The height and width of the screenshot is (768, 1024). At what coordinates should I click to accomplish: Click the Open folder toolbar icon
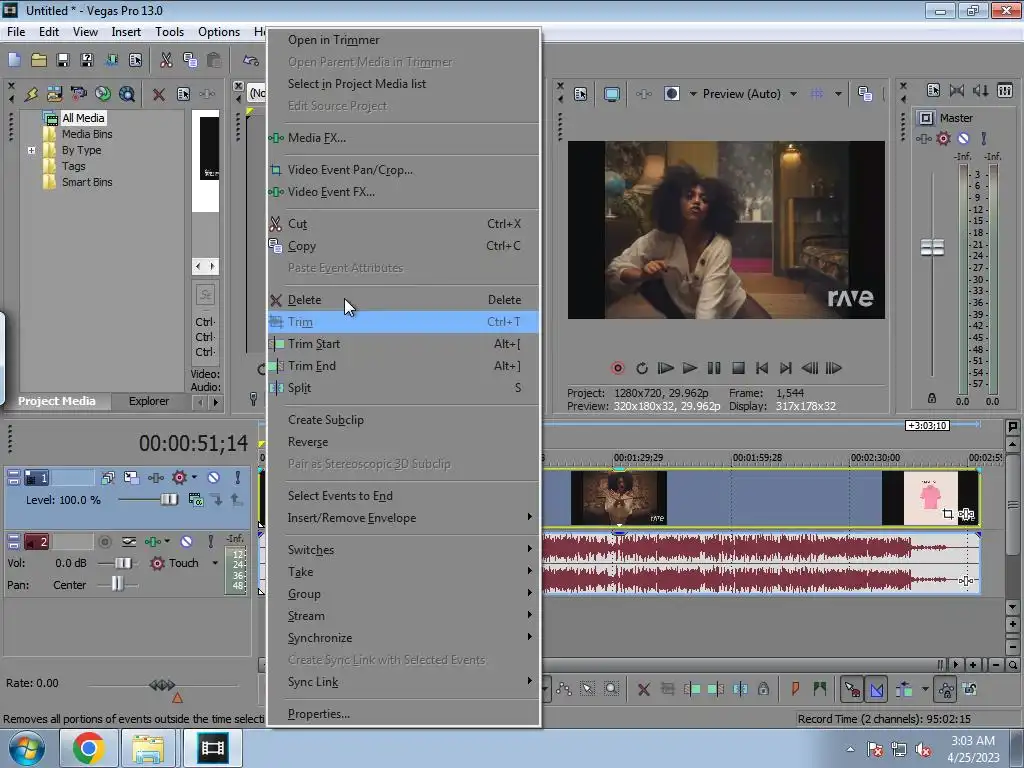tap(39, 60)
